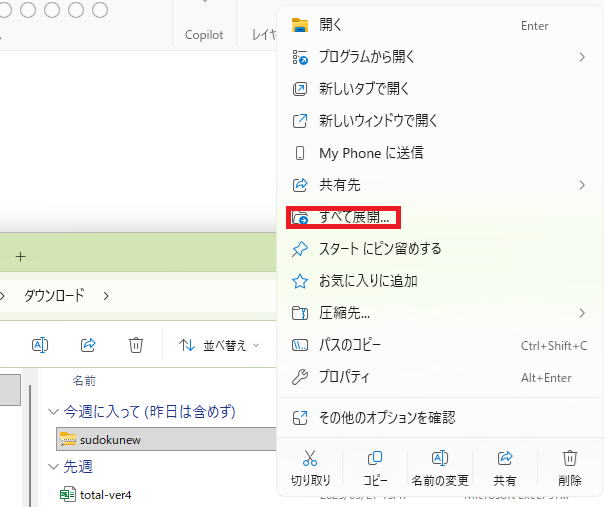The width and height of the screenshot is (604, 507).
Task: Open the 並べ替え sort dropdown
Action: pos(218,345)
